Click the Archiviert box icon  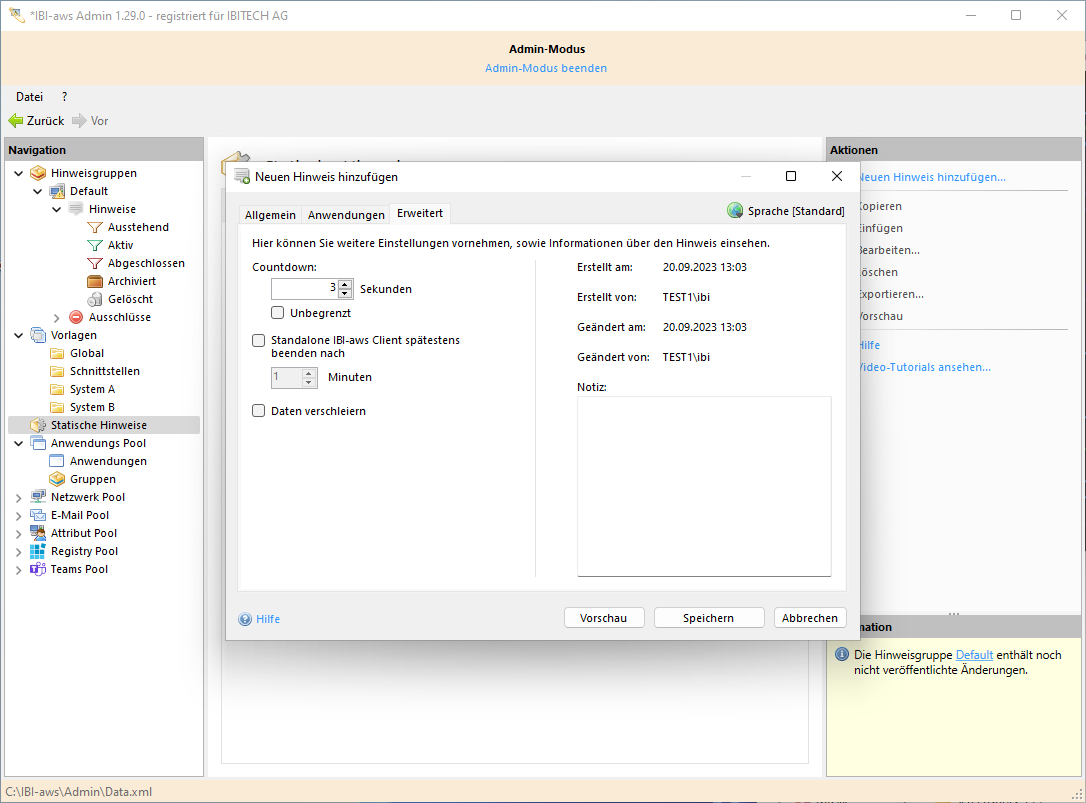click(x=95, y=281)
